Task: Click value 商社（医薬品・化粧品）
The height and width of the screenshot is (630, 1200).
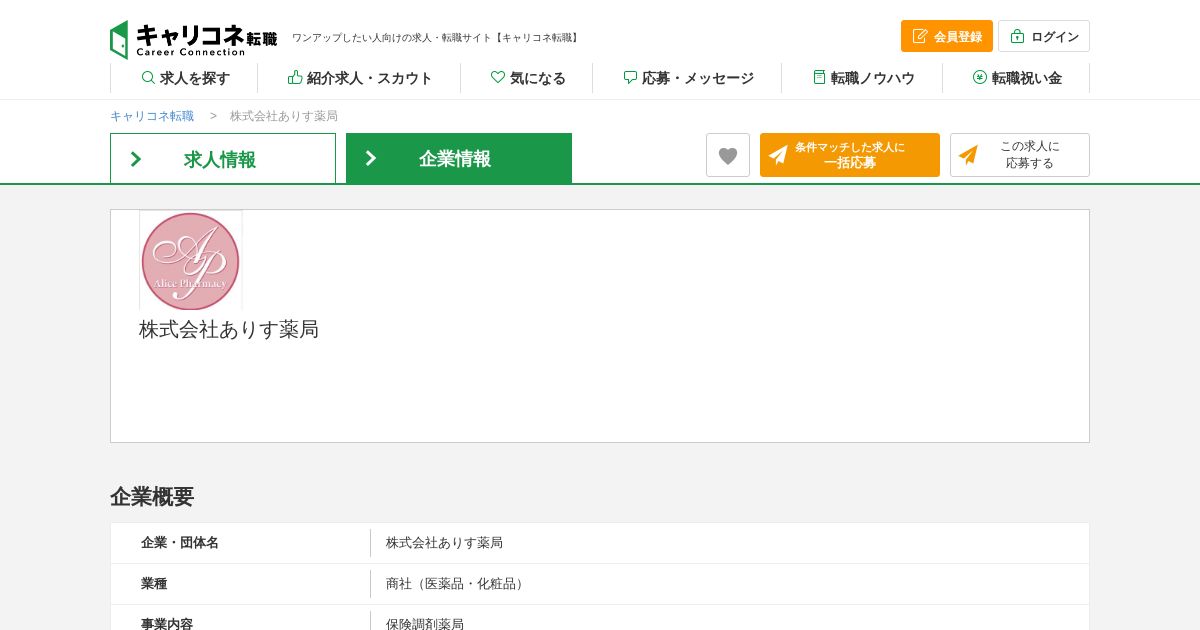Action: (457, 584)
